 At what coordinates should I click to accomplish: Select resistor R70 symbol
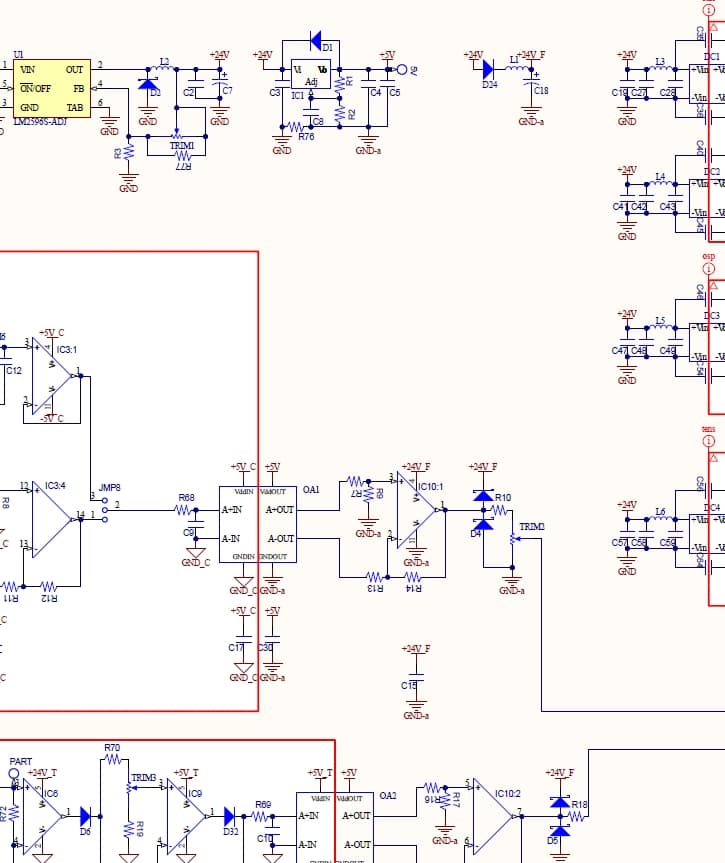click(x=113, y=760)
